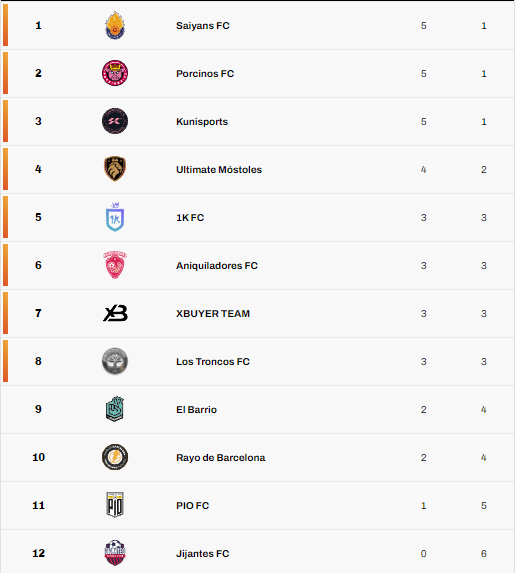Screen dimensions: 515x573
Task: Open the Saiyans FC team name link
Action: click(203, 26)
